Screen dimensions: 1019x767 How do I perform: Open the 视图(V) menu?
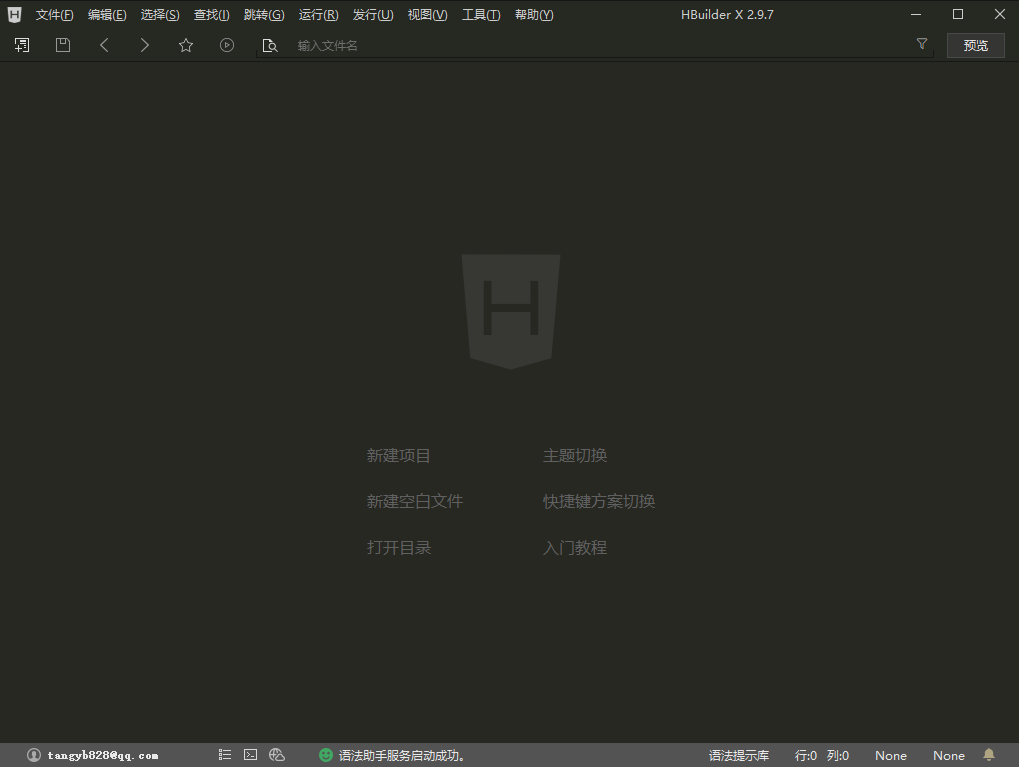point(428,14)
